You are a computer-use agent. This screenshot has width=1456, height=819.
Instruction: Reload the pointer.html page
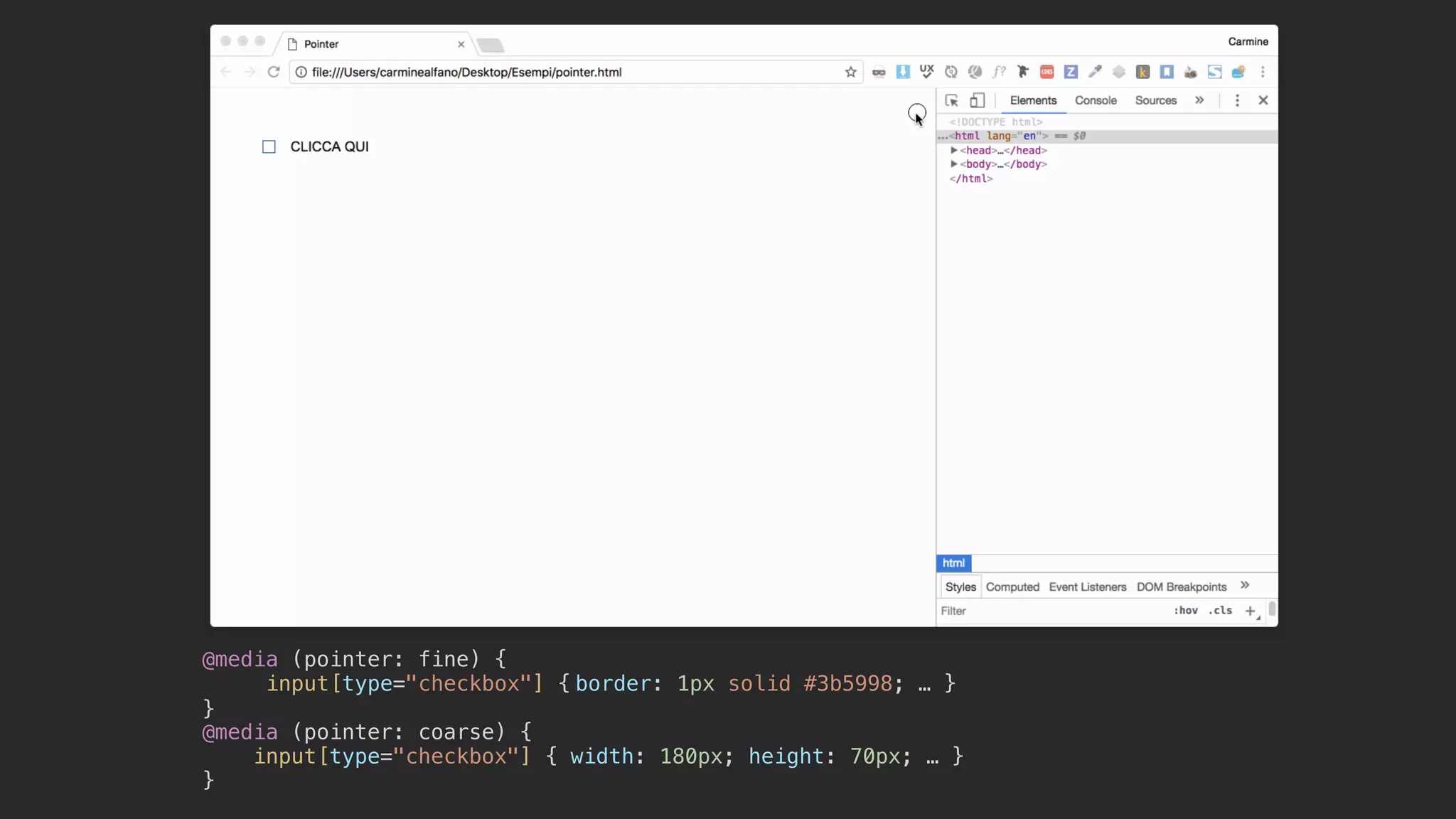click(274, 72)
